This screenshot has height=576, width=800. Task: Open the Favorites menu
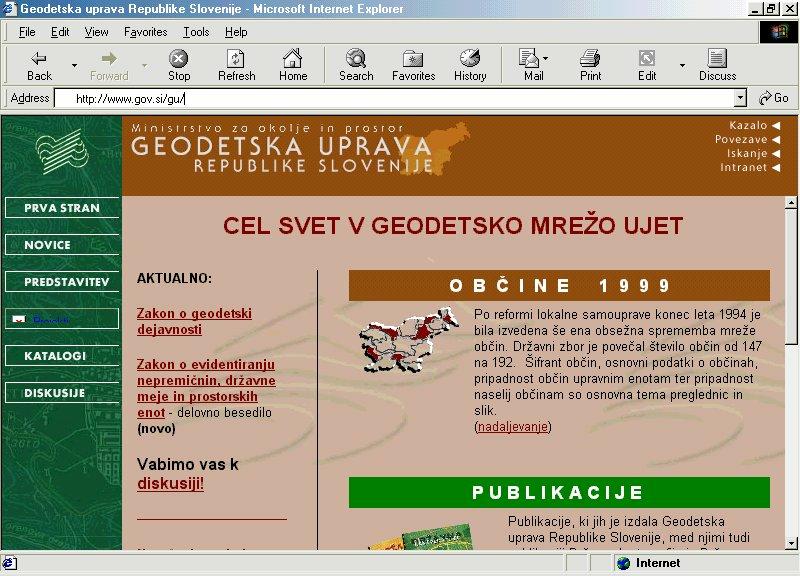click(x=145, y=32)
